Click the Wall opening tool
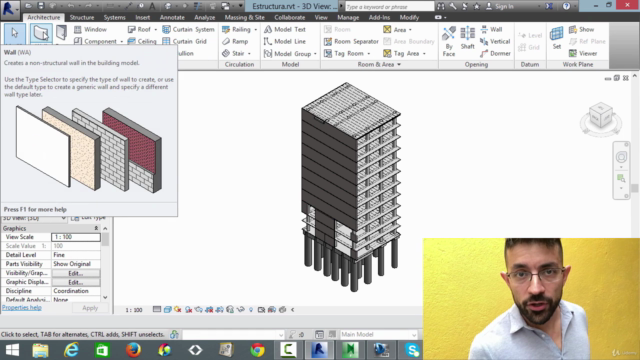The height and width of the screenshot is (360, 640). point(491,29)
